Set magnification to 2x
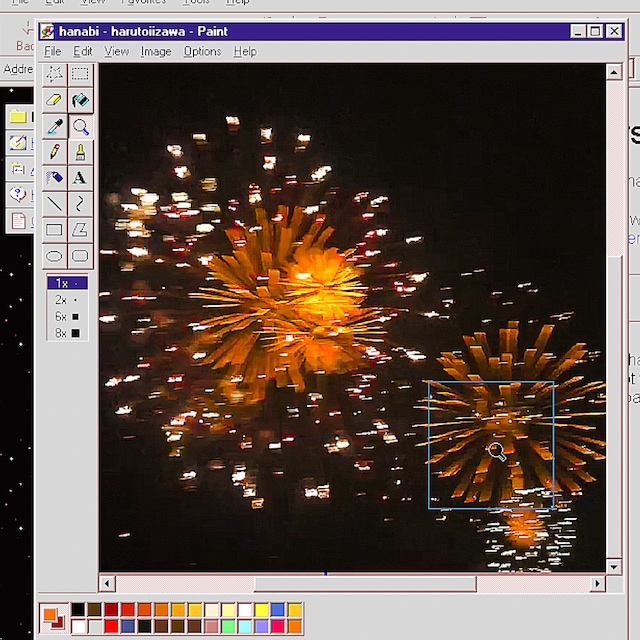This screenshot has height=640, width=640. [67, 300]
